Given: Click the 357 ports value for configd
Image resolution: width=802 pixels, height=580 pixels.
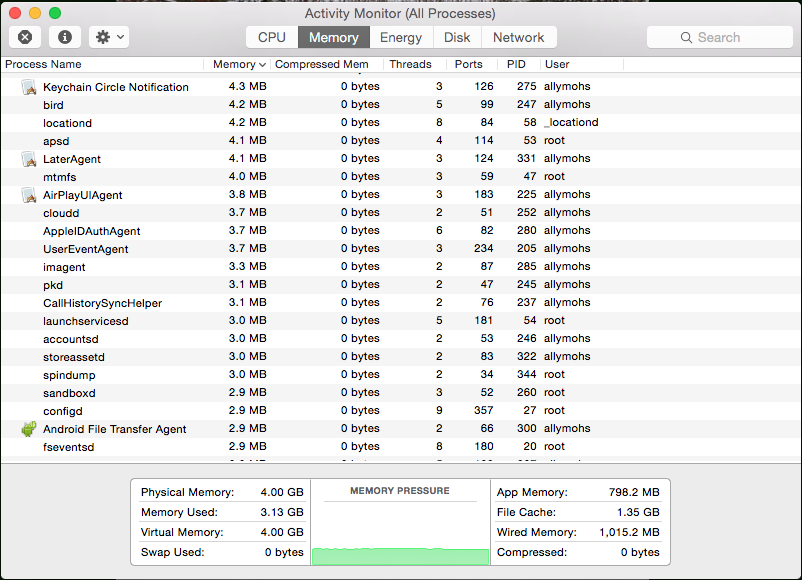Looking at the screenshot, I should 483,410.
